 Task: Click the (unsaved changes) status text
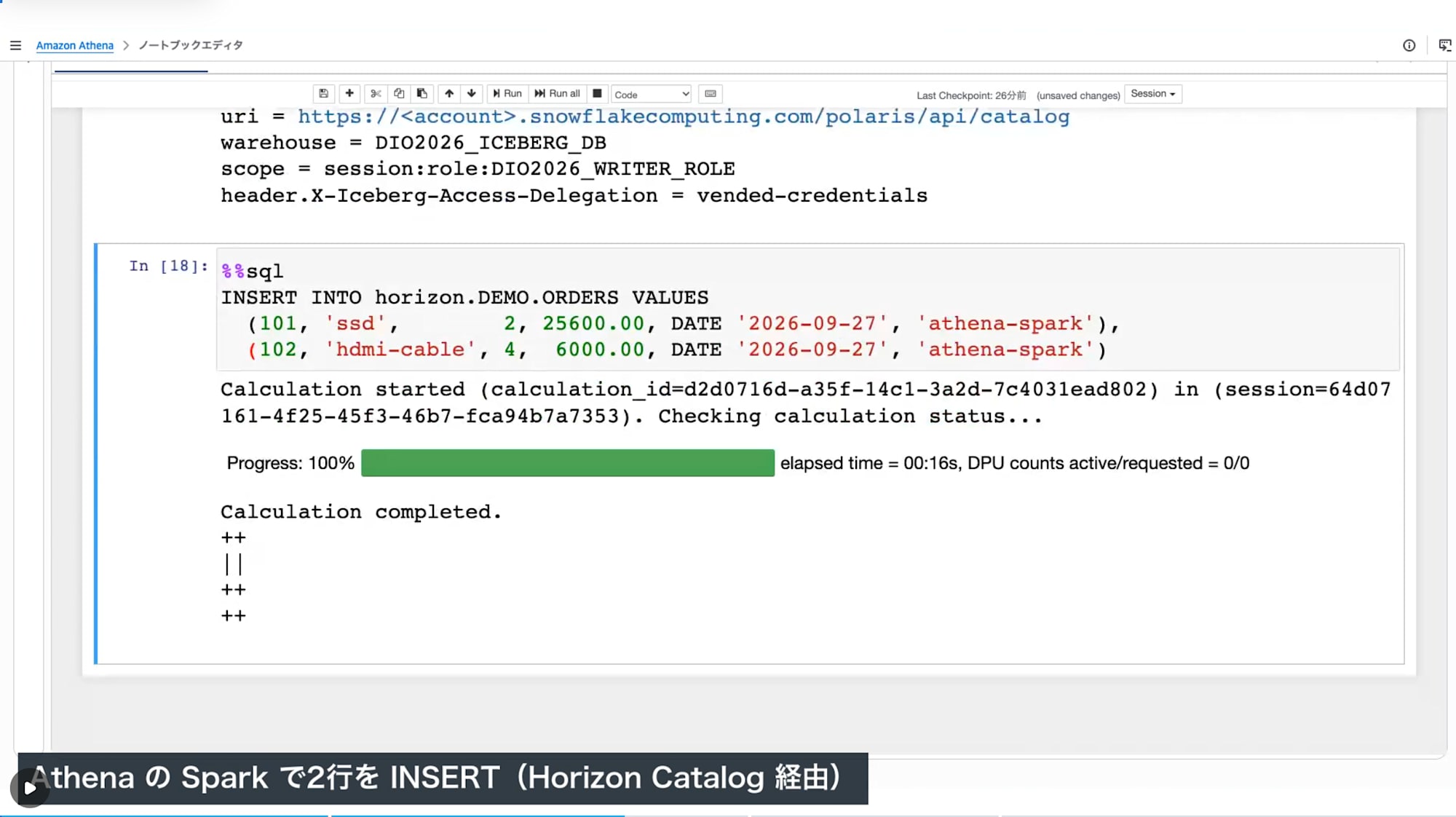[1078, 95]
